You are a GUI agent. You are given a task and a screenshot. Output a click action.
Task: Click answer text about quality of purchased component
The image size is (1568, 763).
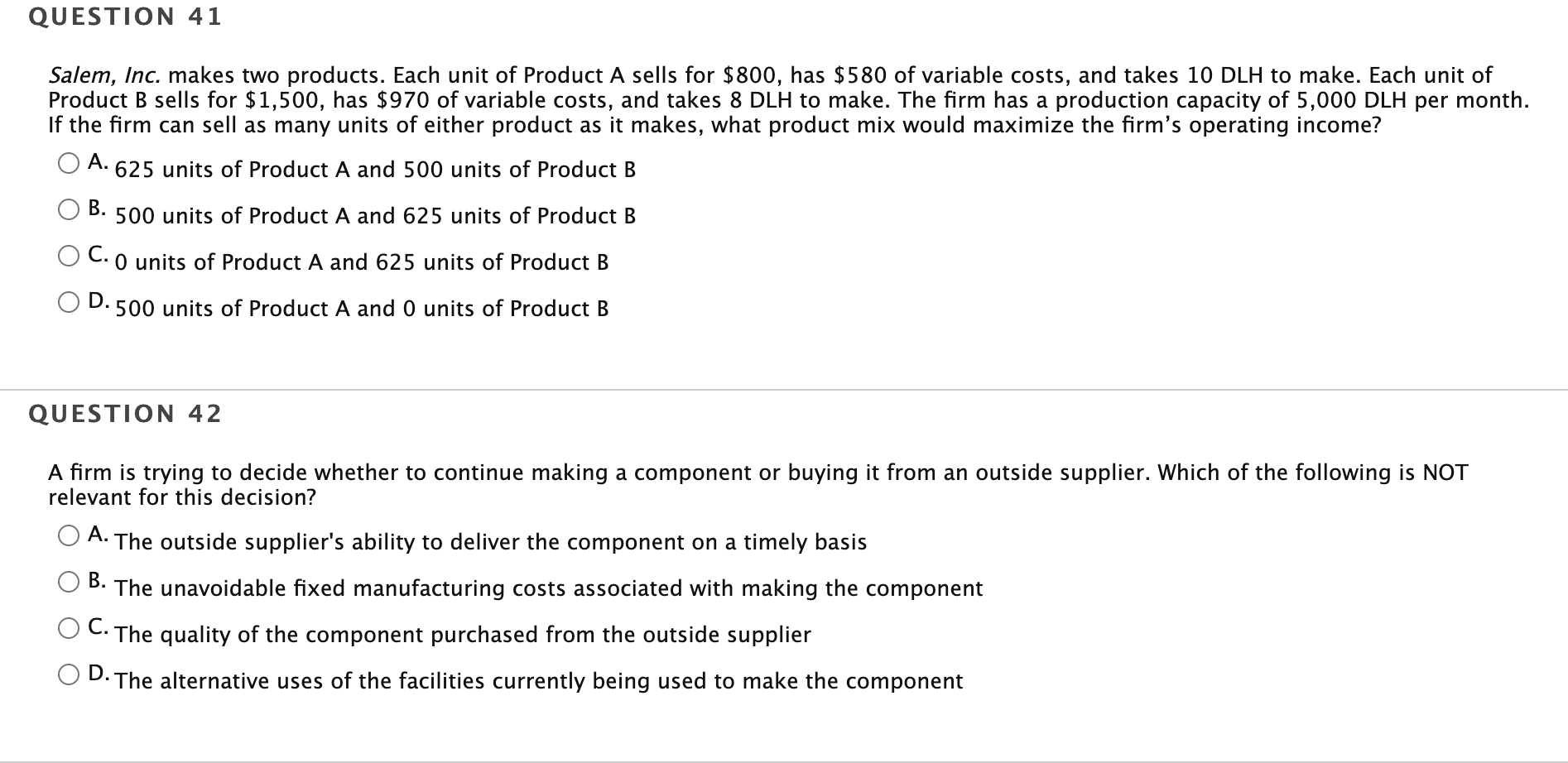[x=461, y=635]
